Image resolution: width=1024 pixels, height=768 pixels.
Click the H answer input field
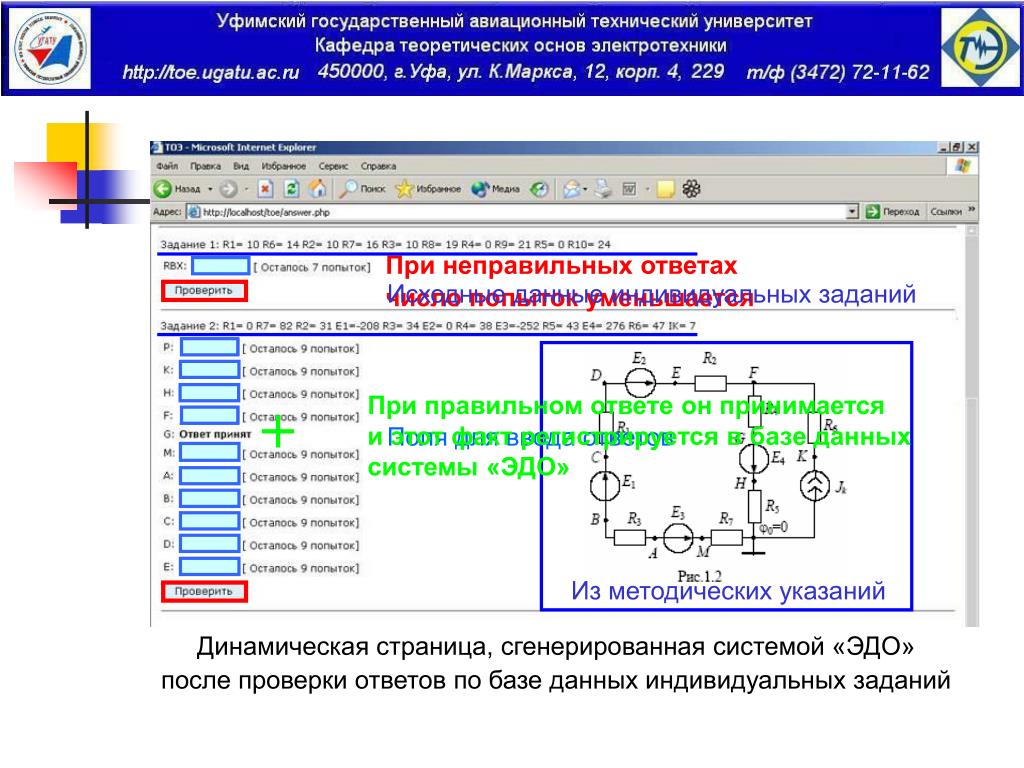click(x=210, y=393)
